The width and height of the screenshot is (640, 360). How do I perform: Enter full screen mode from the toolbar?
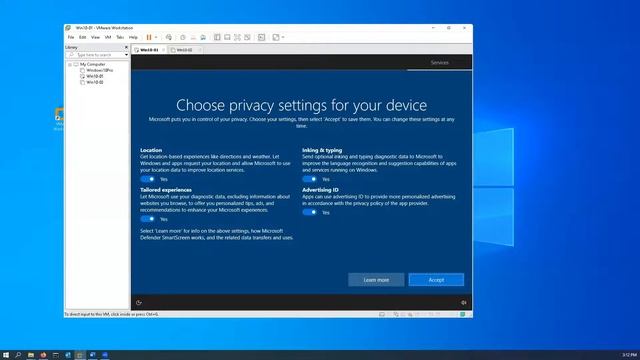[x=237, y=37]
